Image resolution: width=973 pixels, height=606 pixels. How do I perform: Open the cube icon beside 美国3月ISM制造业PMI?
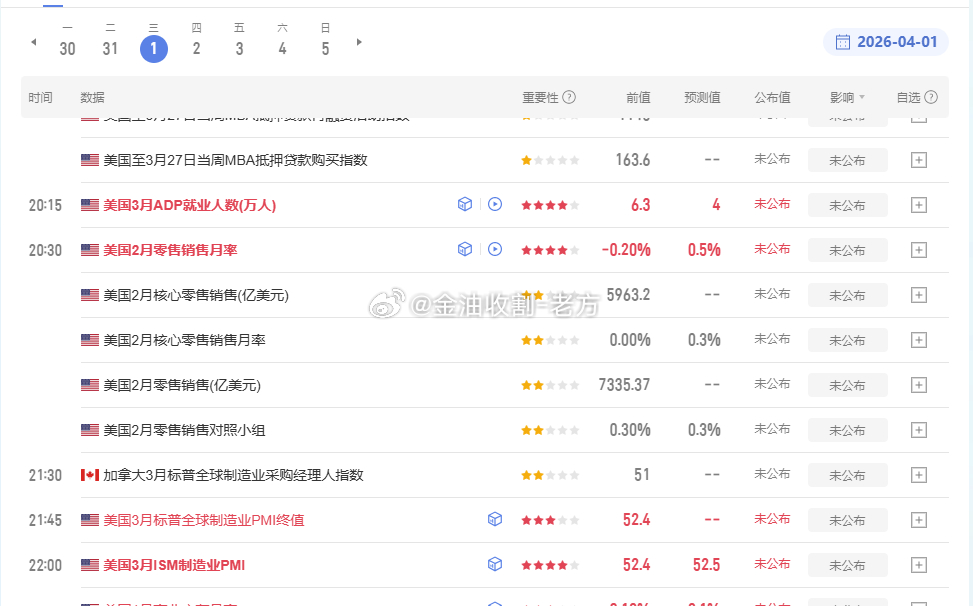point(495,564)
